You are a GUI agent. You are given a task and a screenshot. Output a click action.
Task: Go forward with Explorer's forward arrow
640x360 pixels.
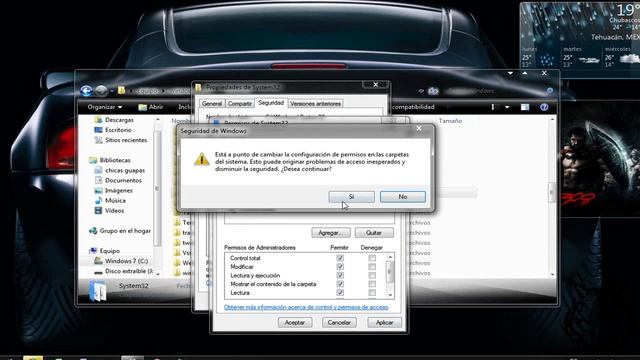point(101,91)
